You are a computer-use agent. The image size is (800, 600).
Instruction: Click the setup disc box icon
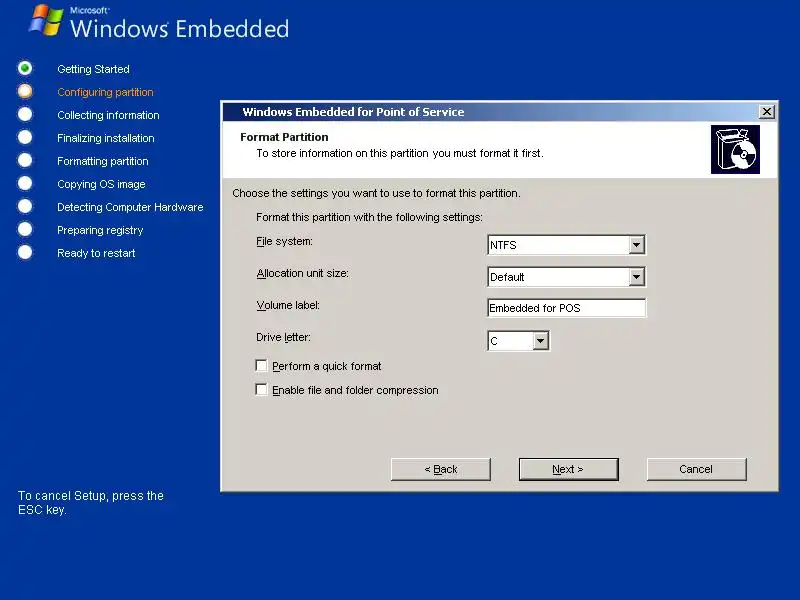click(735, 149)
